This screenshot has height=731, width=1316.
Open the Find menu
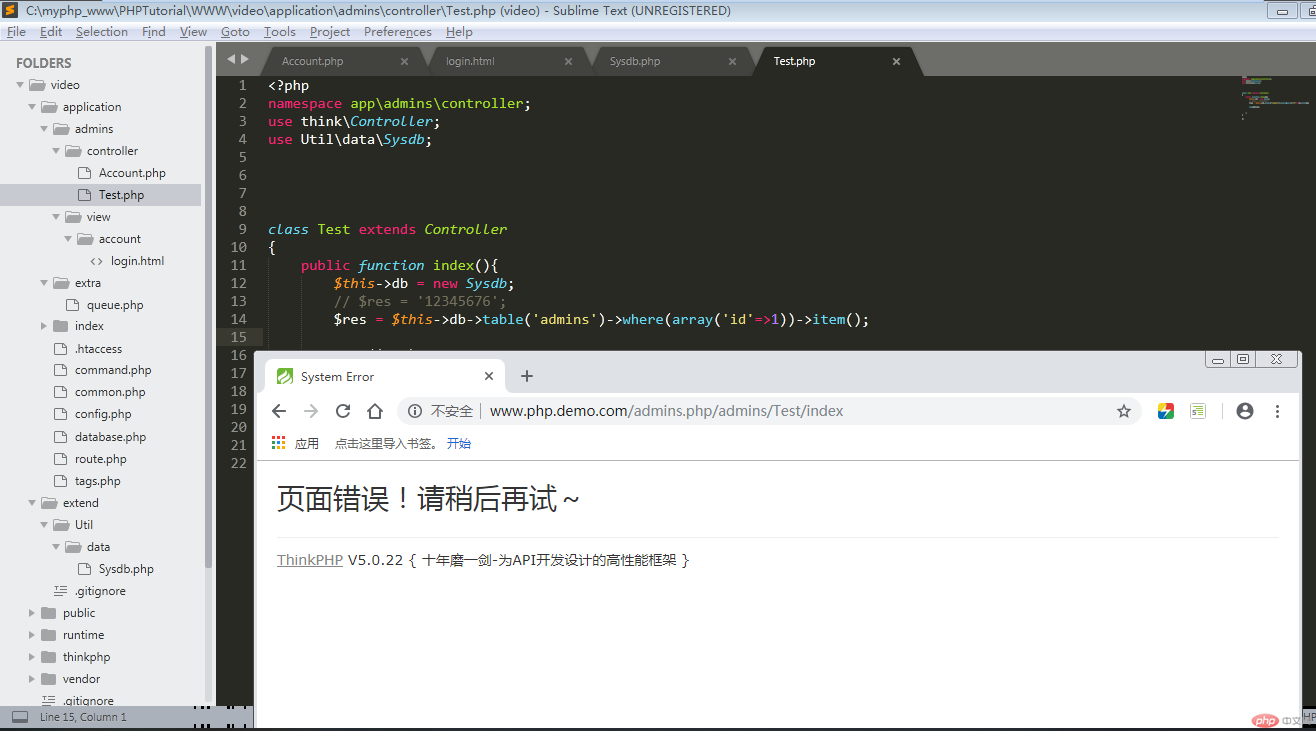pyautogui.click(x=154, y=32)
